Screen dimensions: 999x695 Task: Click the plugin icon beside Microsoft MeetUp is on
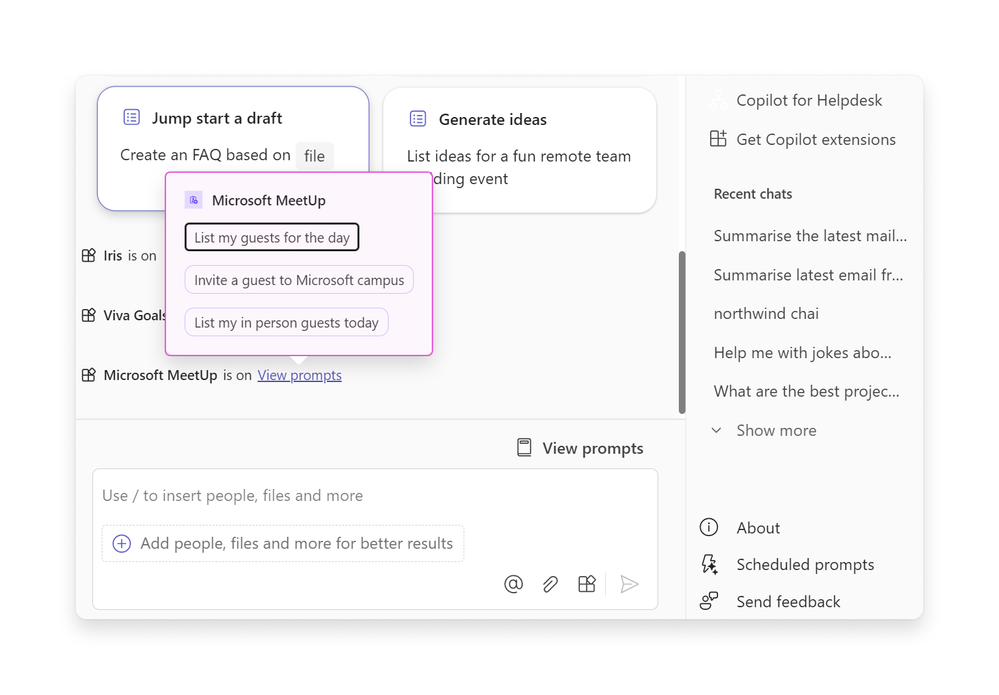coord(89,375)
